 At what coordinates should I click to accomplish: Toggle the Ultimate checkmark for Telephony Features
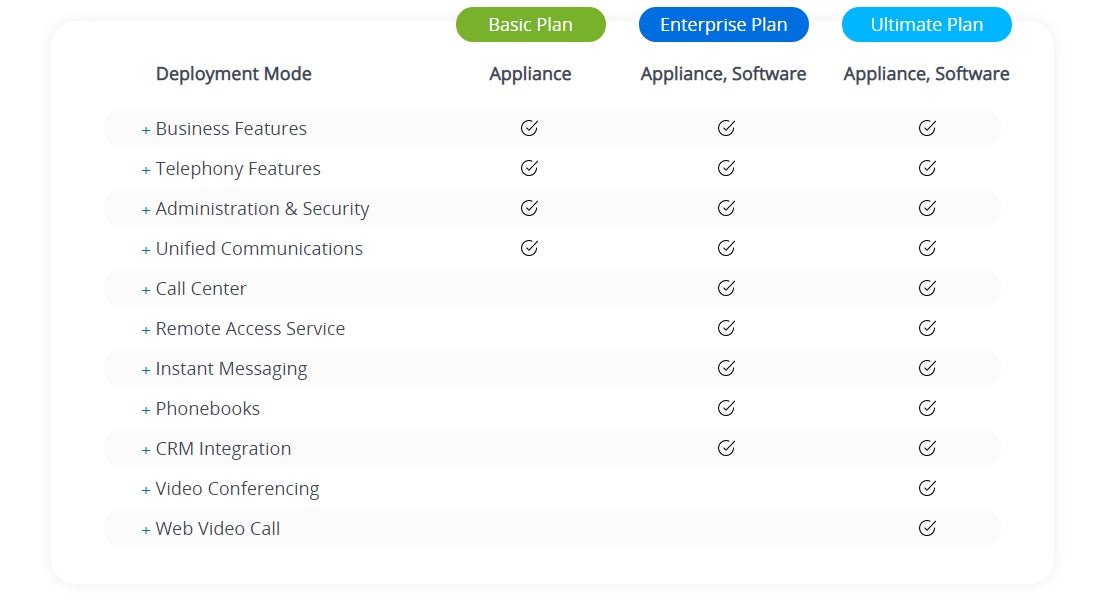[927, 168]
